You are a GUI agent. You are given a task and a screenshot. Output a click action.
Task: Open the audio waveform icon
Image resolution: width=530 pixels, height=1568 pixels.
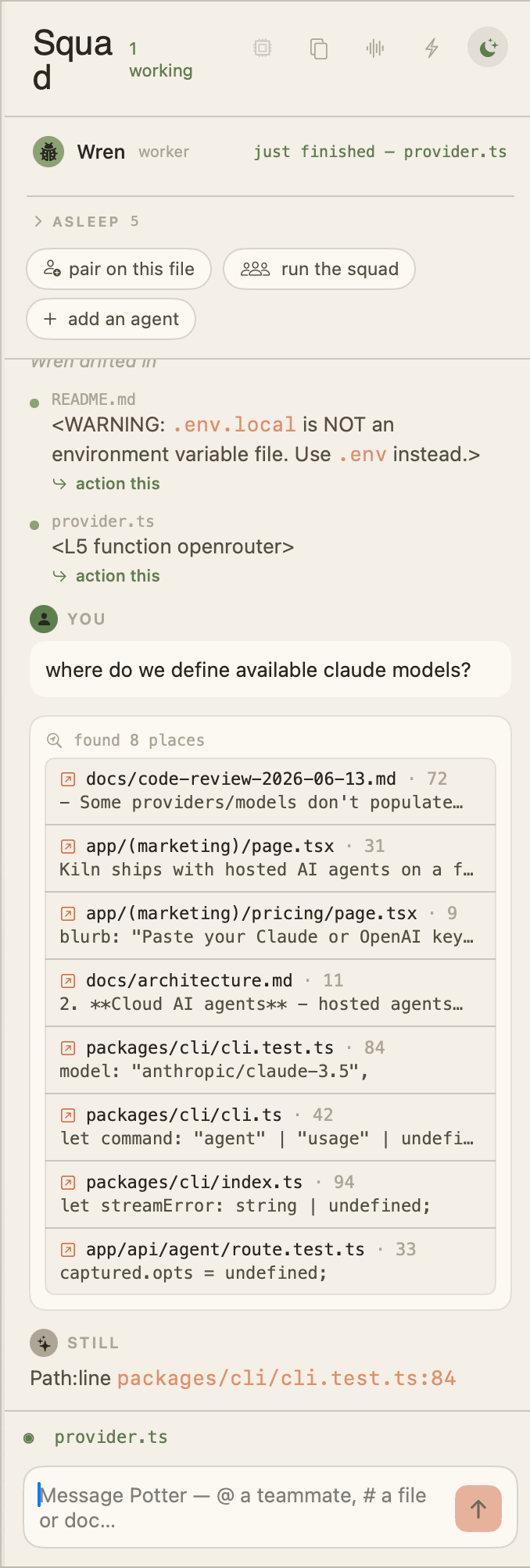click(x=375, y=48)
